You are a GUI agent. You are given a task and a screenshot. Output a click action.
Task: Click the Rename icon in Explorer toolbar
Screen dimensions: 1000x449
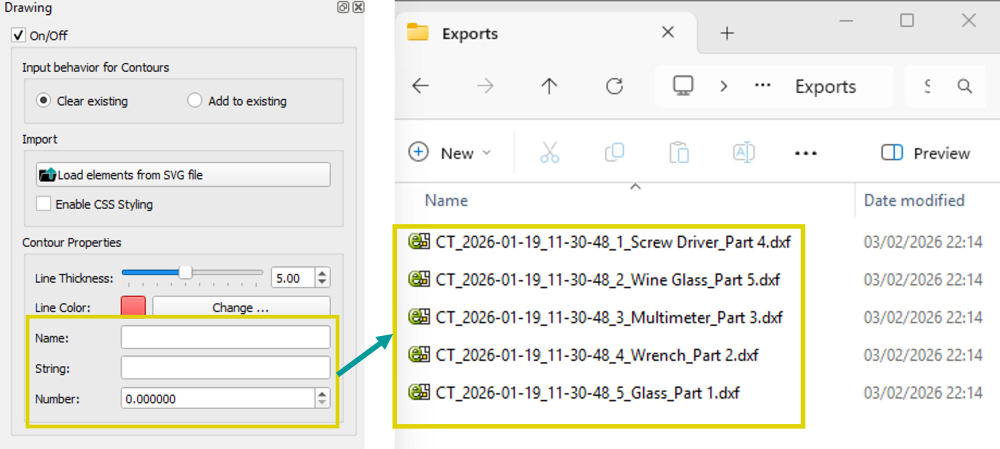point(743,153)
